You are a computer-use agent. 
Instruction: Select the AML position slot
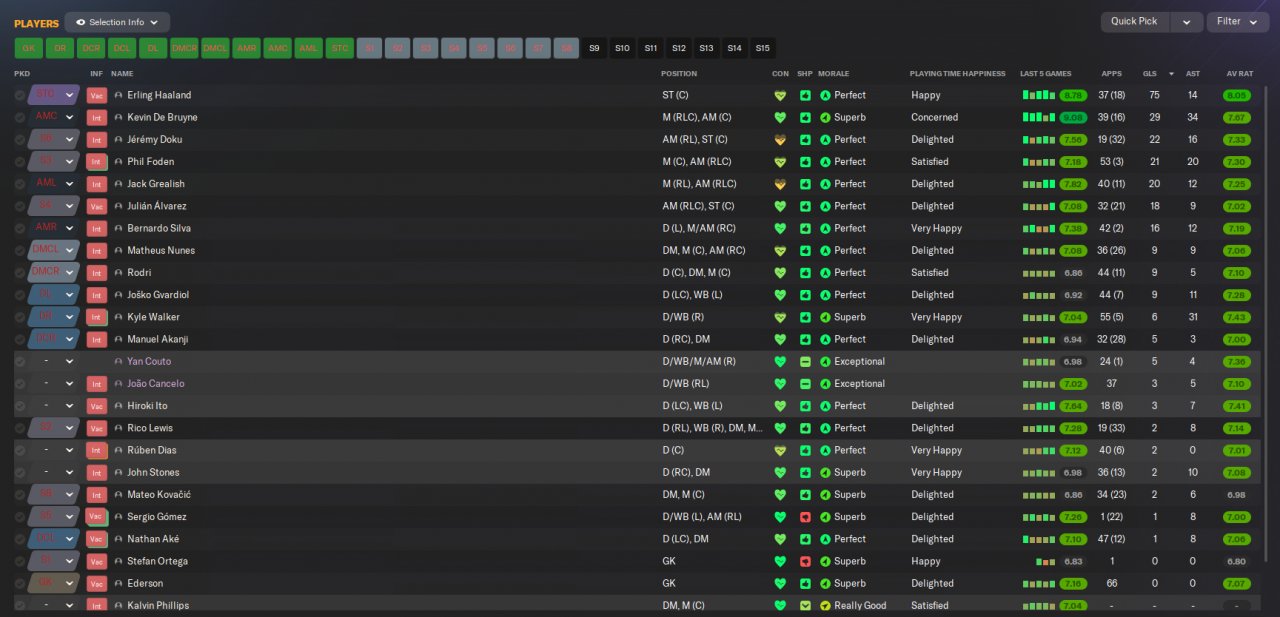(x=309, y=48)
